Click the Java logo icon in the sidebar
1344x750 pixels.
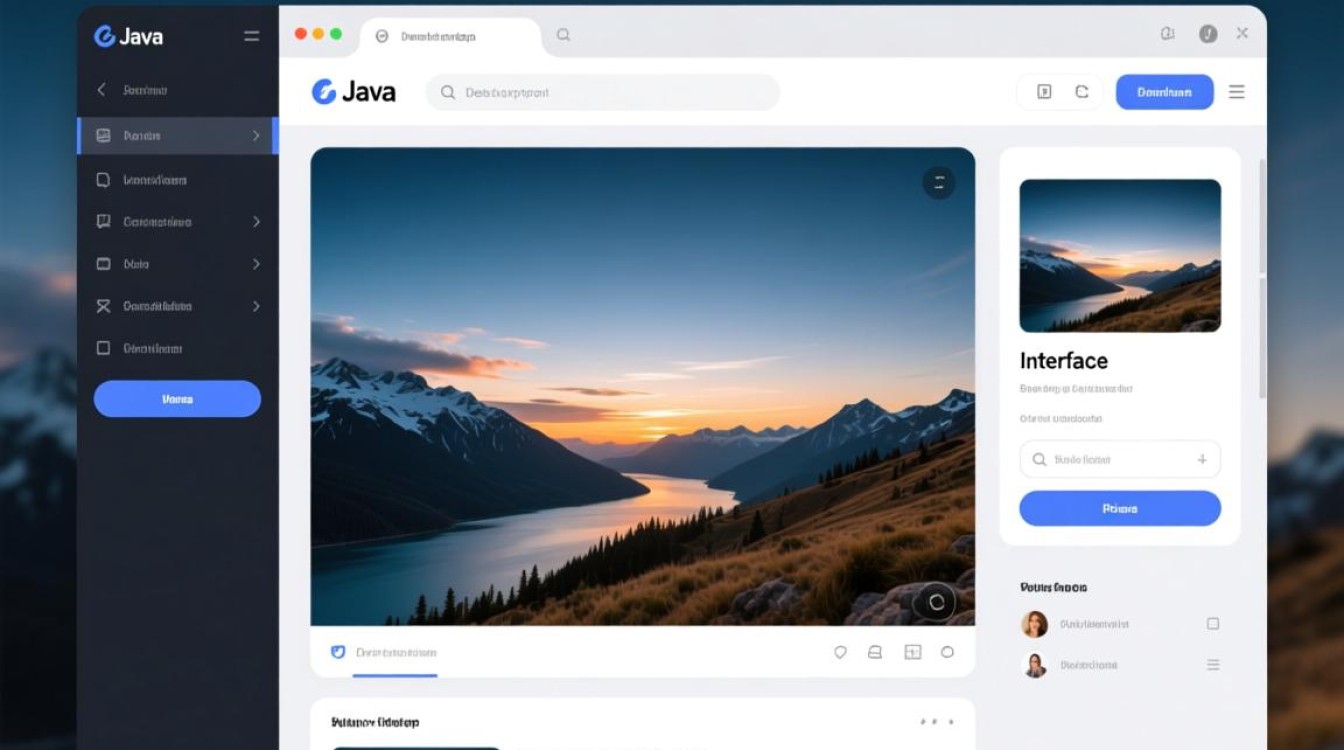click(x=104, y=36)
